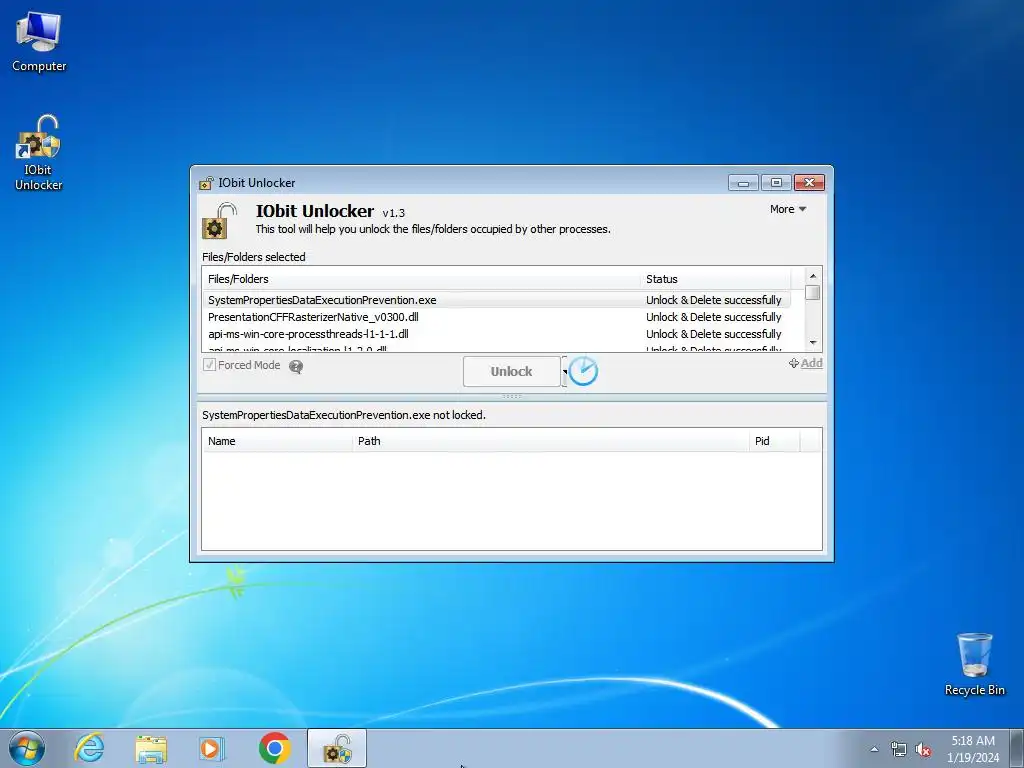The height and width of the screenshot is (768, 1024).
Task: Show hidden tray icons arrow
Action: 874,749
